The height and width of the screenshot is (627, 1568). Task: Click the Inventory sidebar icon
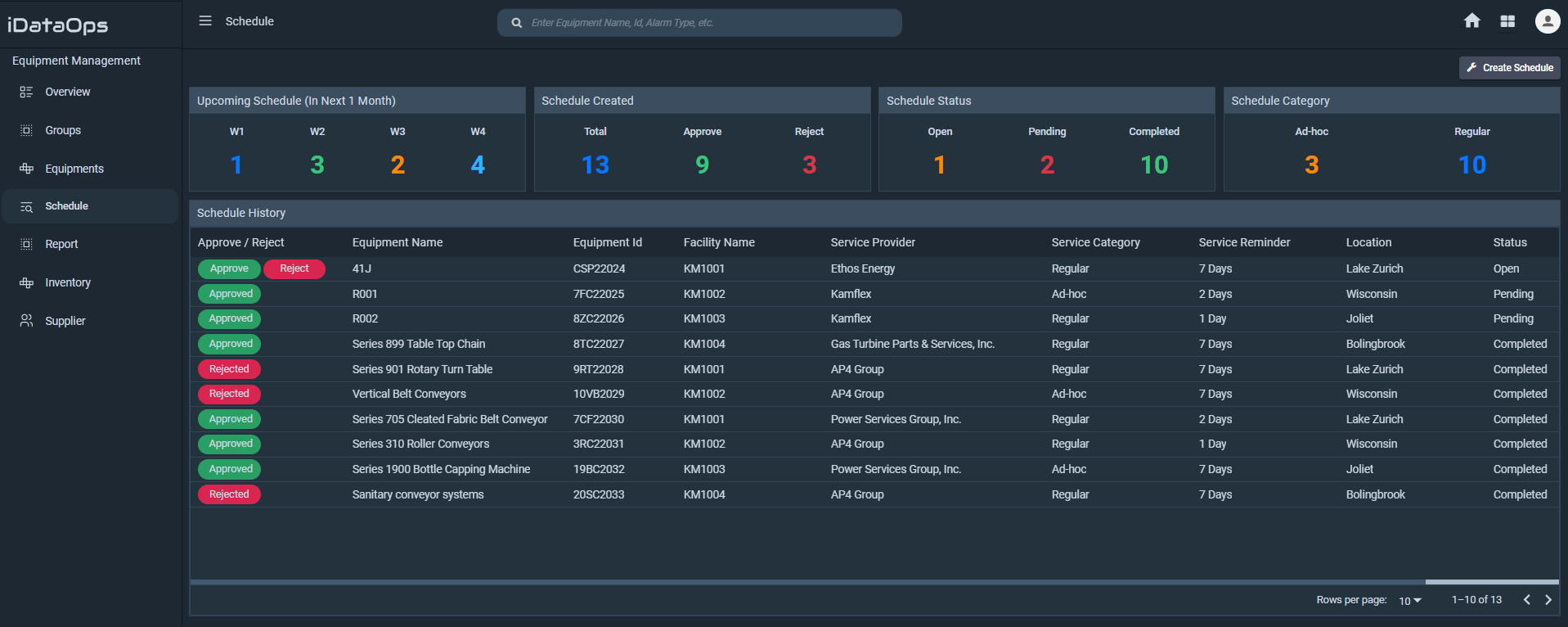[x=26, y=282]
